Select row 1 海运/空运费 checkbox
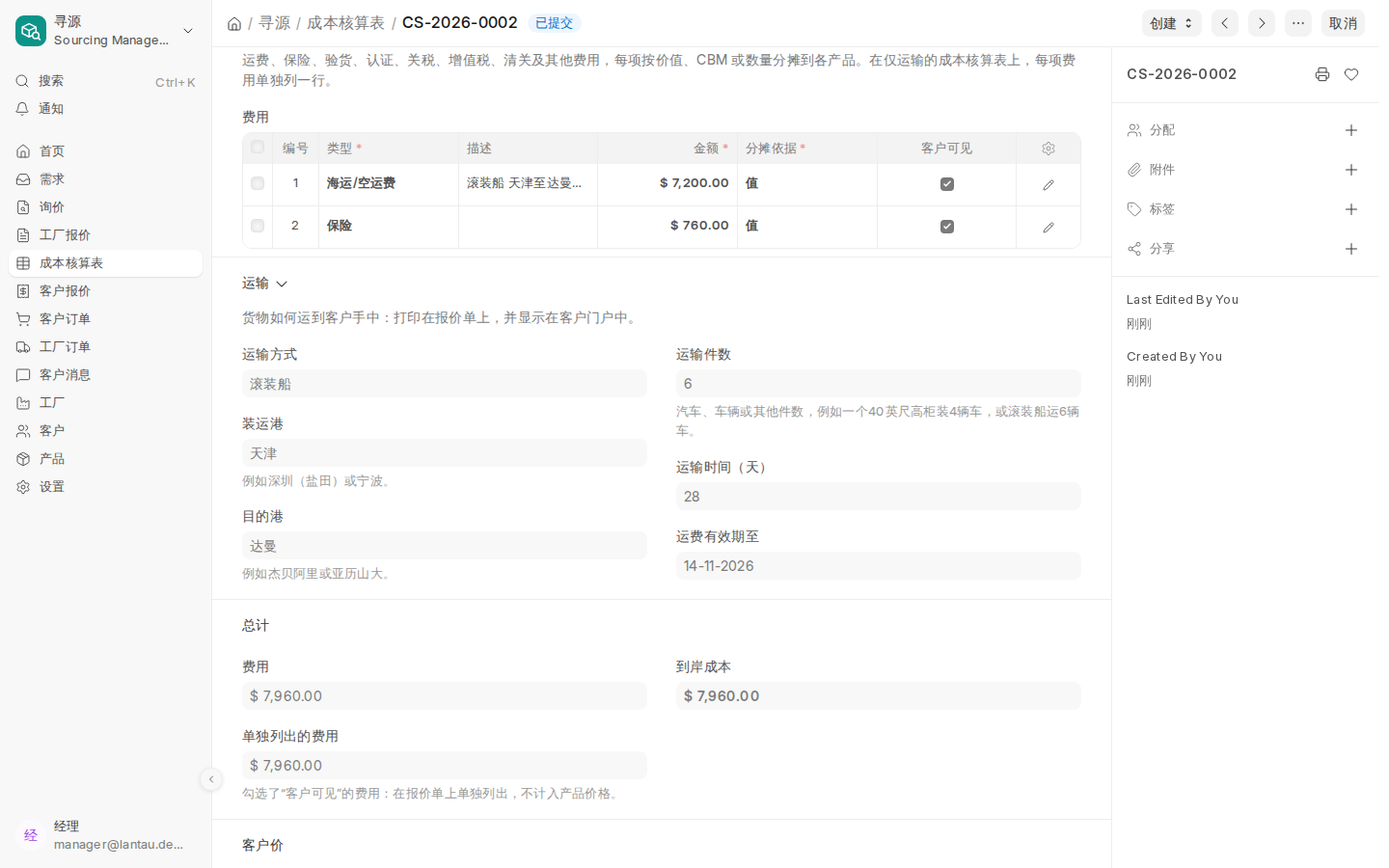This screenshot has height=868, width=1389. point(258,183)
